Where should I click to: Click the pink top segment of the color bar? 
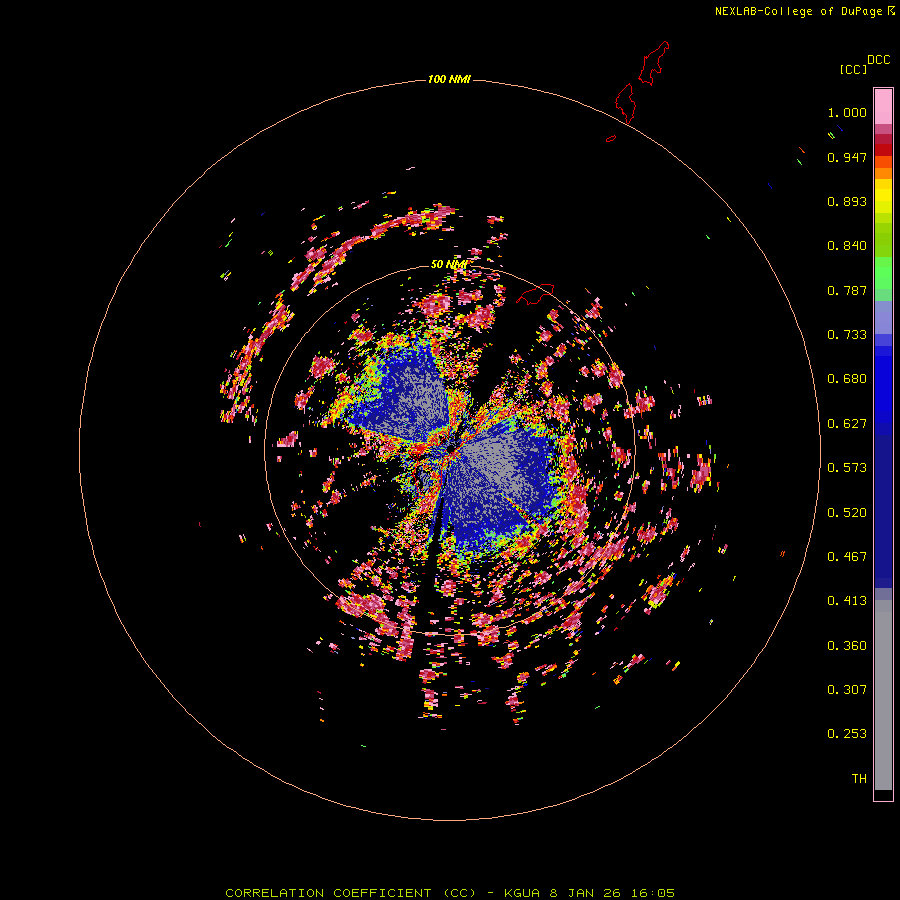[x=883, y=107]
